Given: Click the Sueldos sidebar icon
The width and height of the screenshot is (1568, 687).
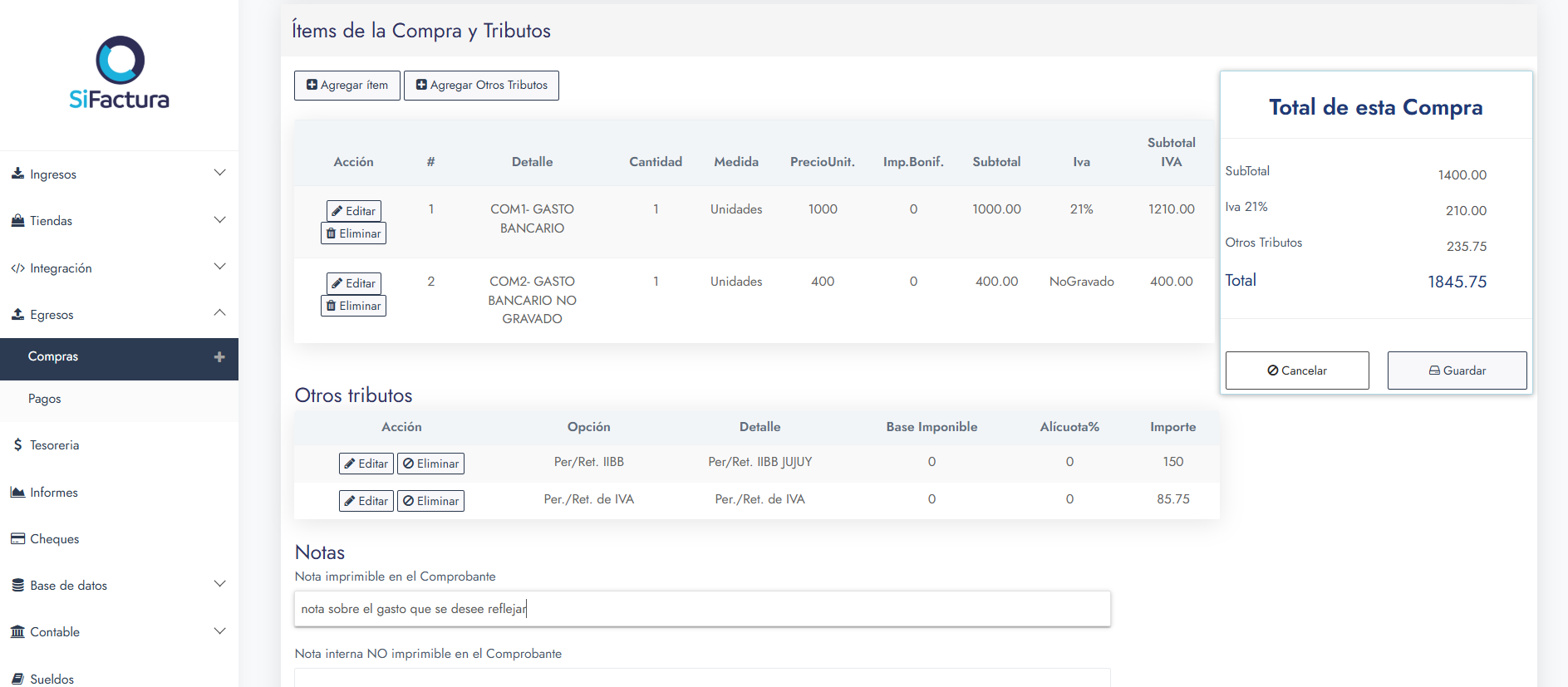Looking at the screenshot, I should tap(17, 679).
